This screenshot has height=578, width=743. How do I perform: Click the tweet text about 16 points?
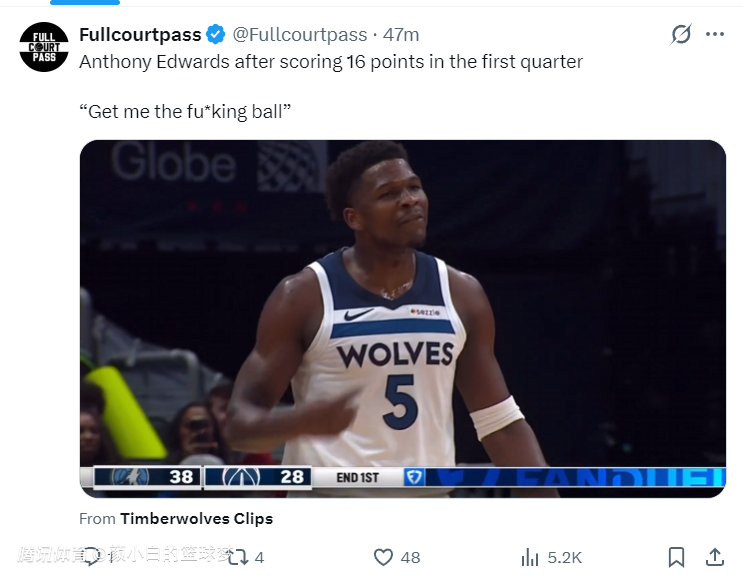330,62
